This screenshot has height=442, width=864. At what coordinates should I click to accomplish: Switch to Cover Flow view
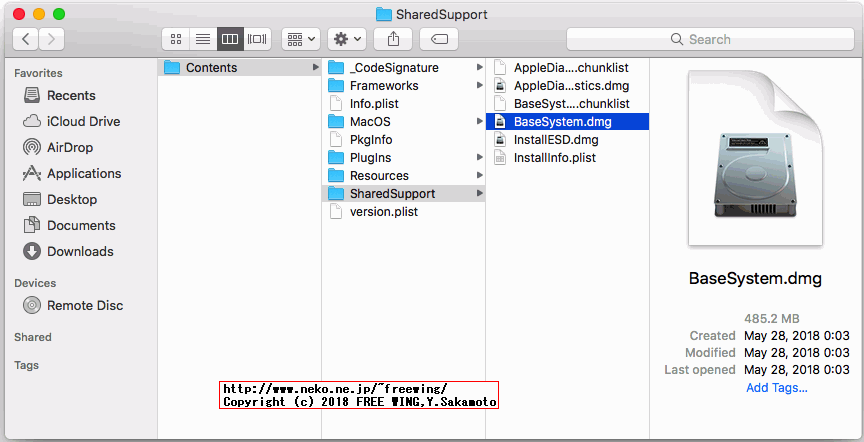coord(257,39)
